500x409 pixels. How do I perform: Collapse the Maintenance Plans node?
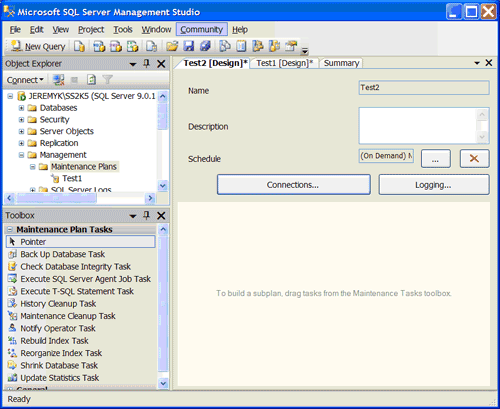point(33,167)
